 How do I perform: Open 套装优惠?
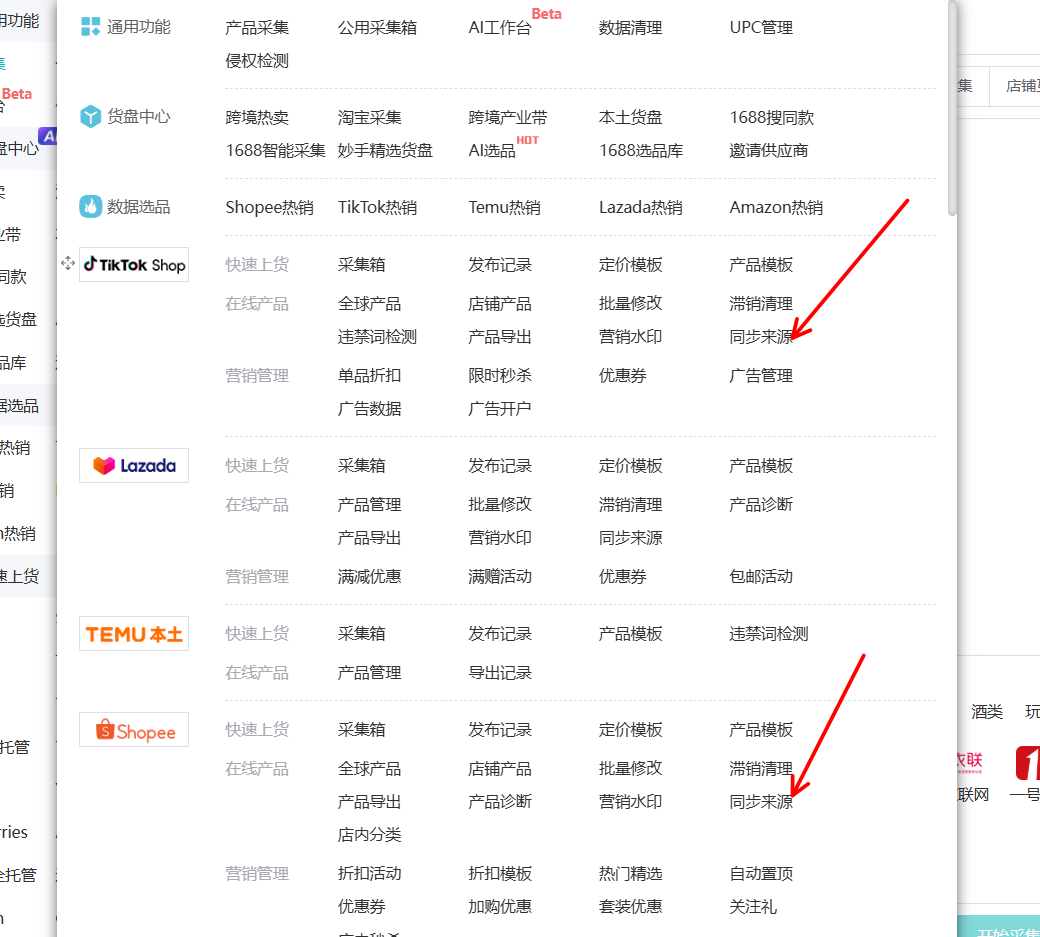coord(631,906)
